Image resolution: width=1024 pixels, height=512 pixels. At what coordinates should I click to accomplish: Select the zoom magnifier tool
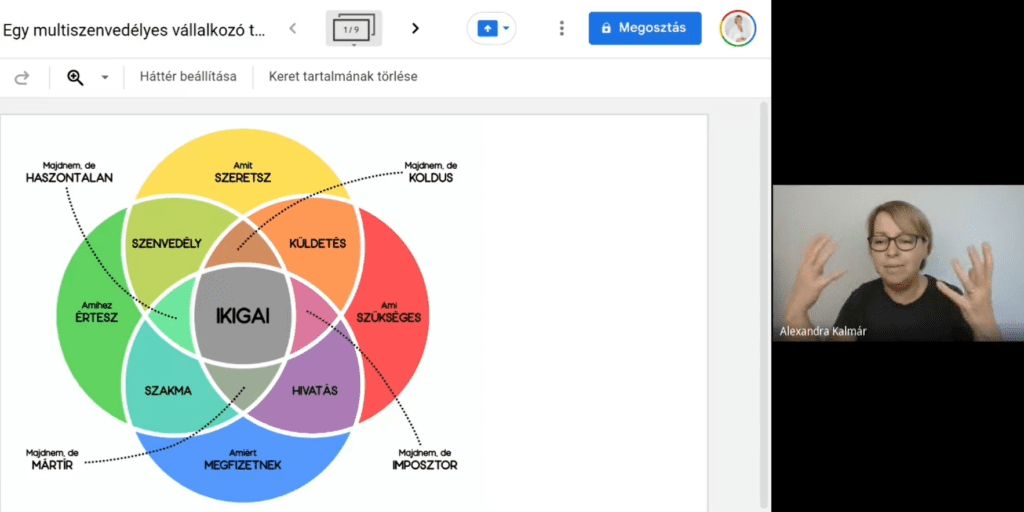point(75,77)
